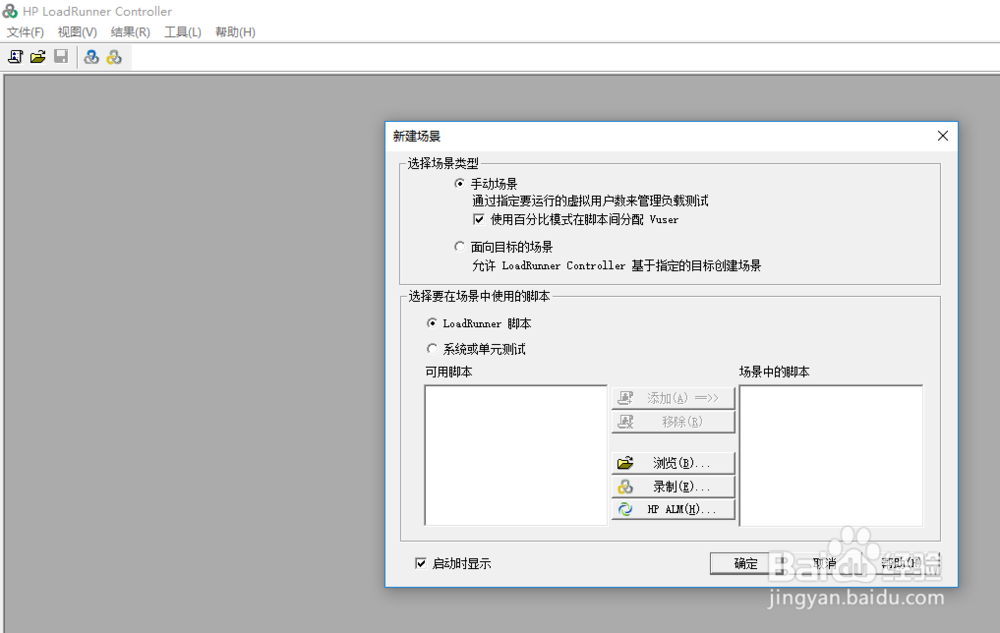Click the 添加(A) ==>> button
Screen dimensions: 1000x633
click(673, 398)
